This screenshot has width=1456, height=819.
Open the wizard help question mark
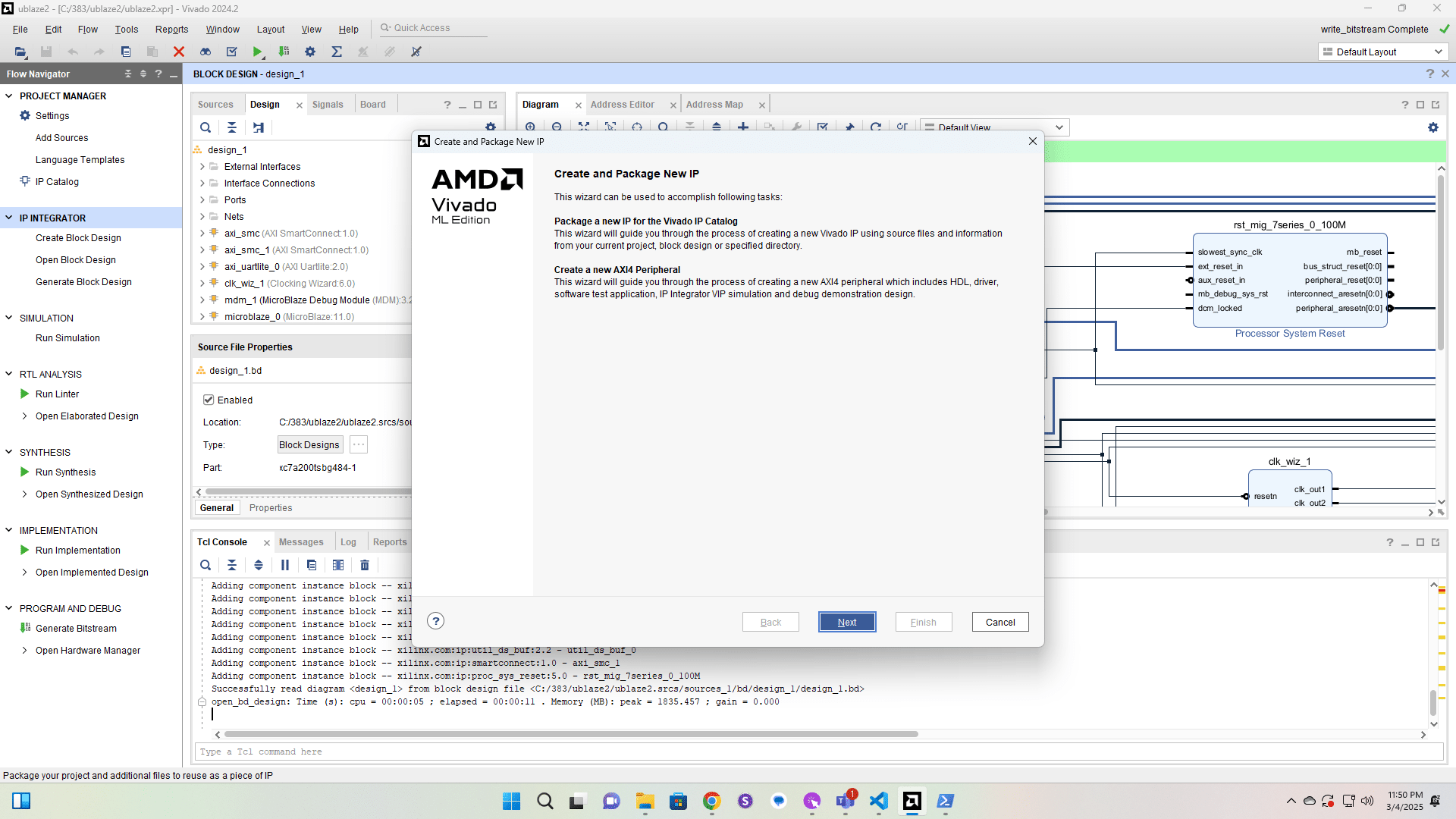tap(435, 621)
